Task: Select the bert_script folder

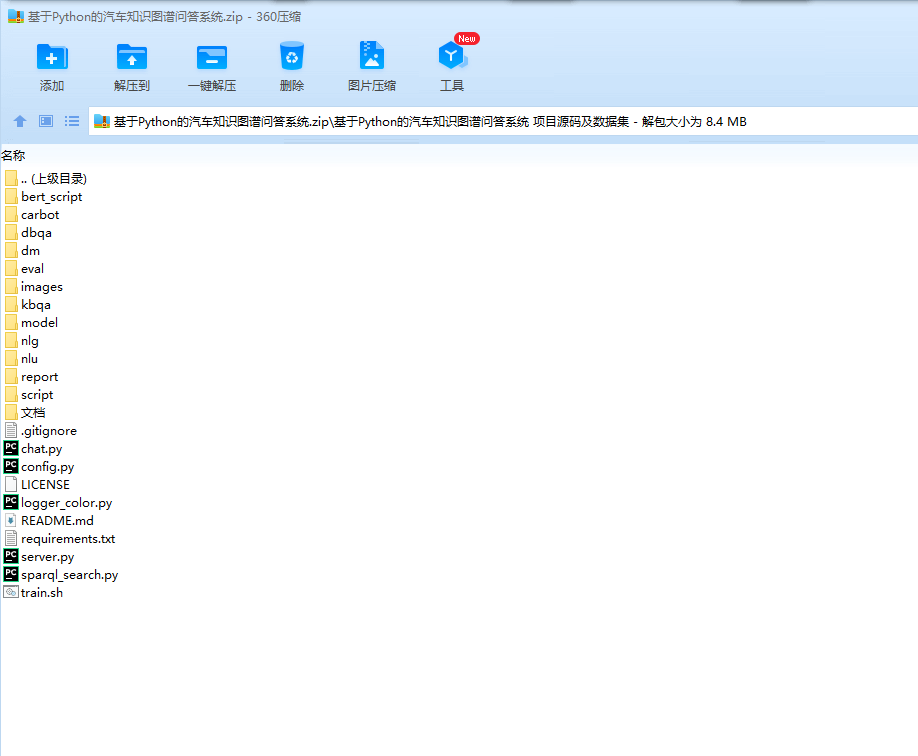Action: (43, 197)
